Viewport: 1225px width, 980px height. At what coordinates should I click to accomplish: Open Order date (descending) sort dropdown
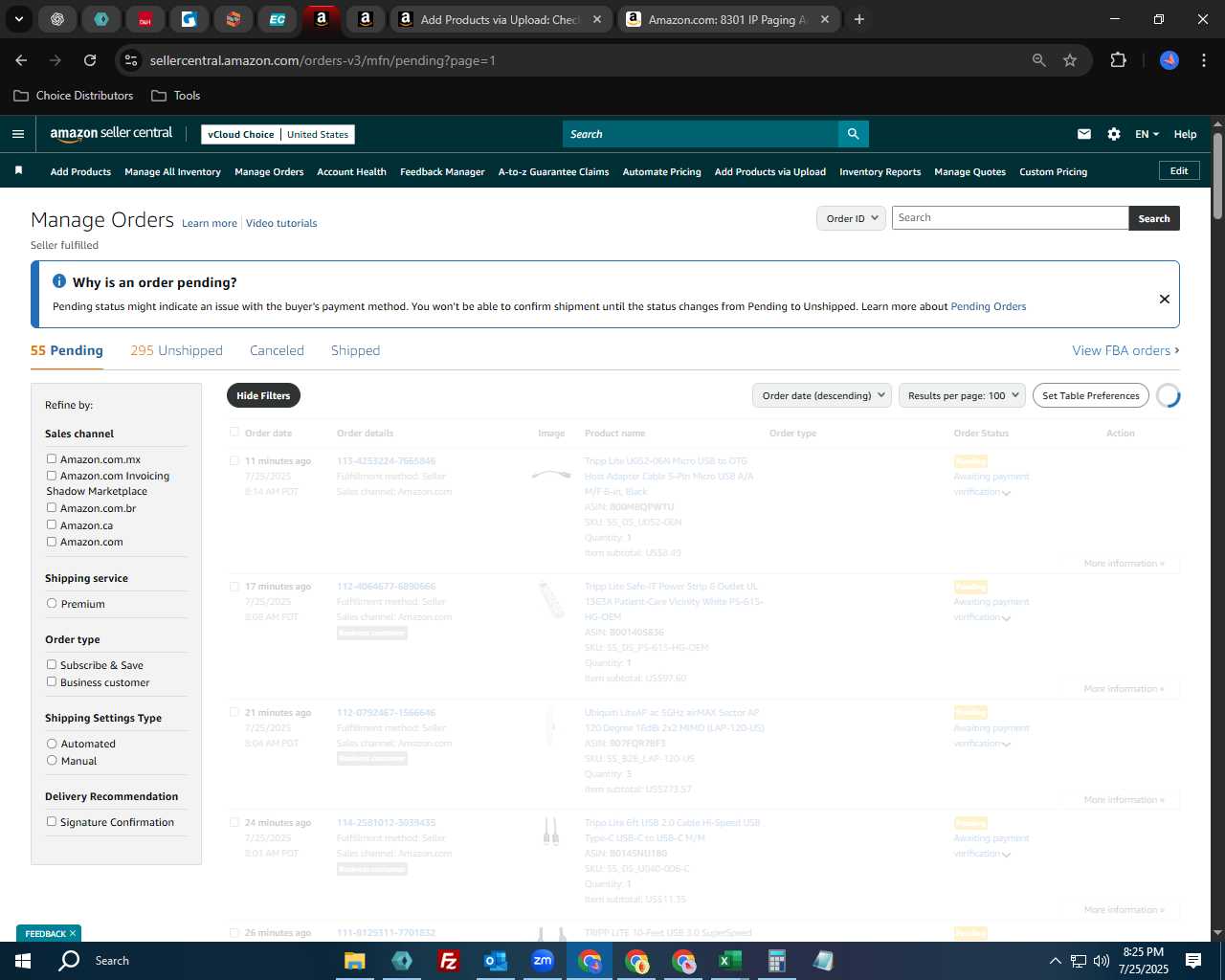coord(822,395)
